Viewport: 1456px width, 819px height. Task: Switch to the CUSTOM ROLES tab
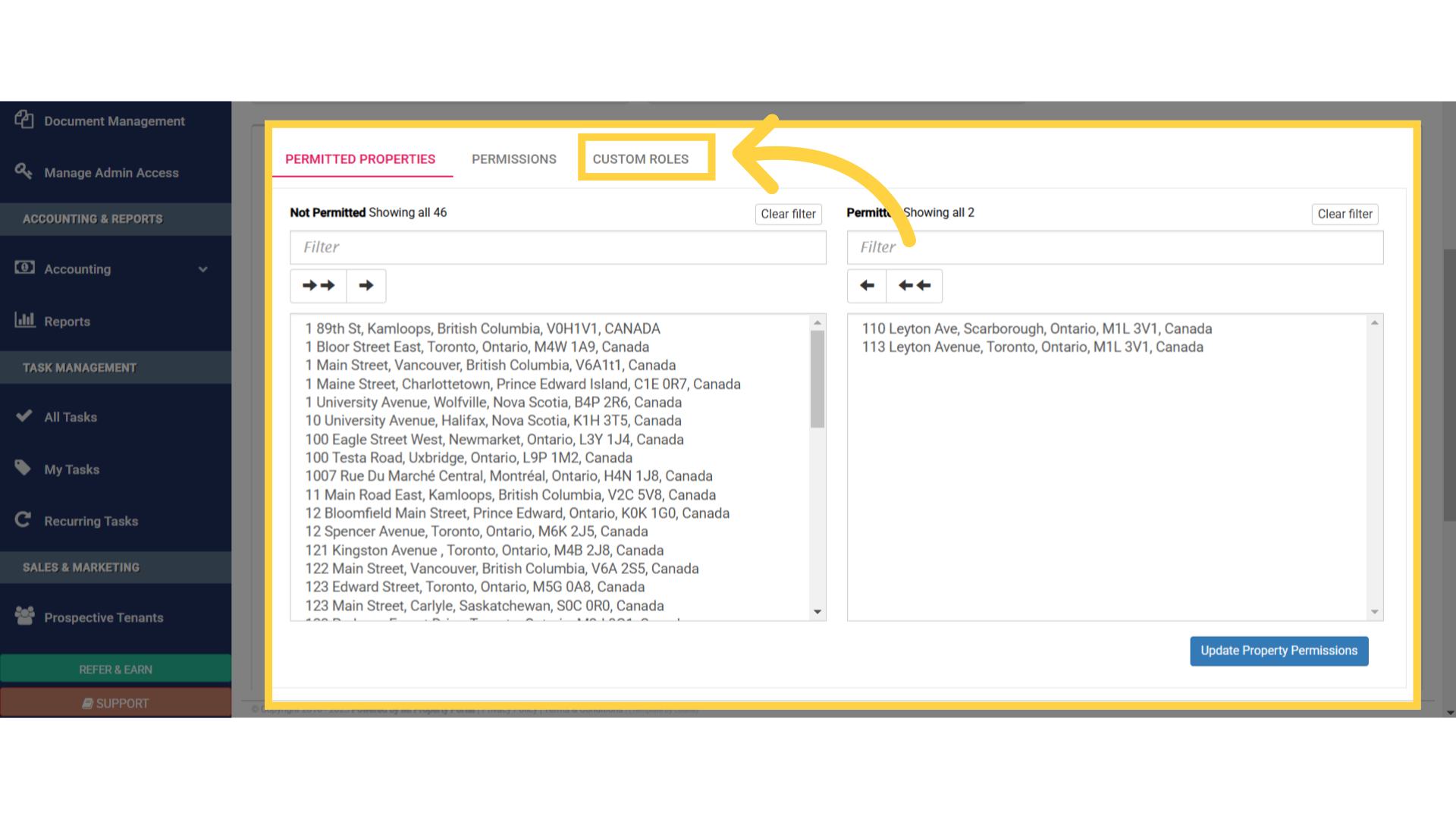645,158
